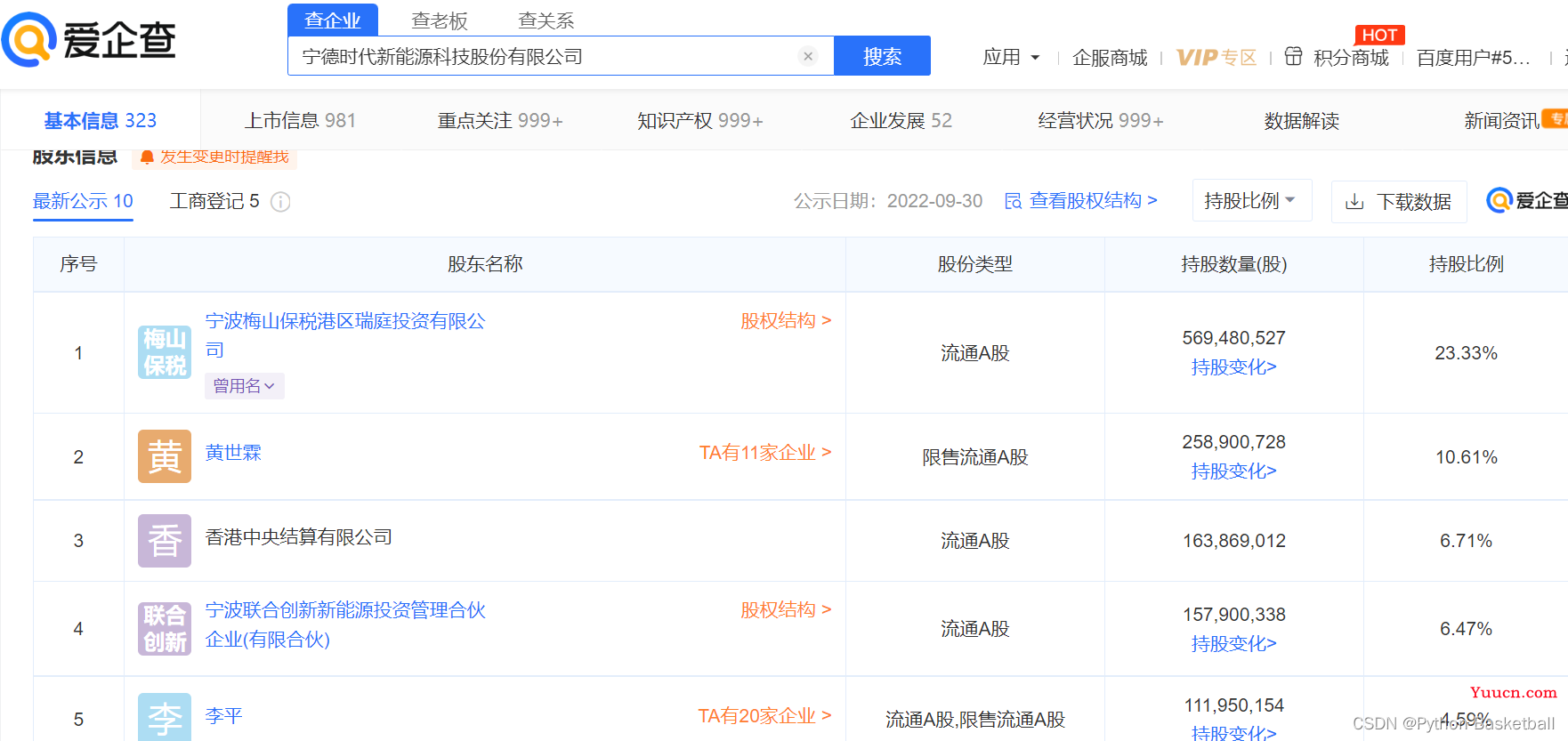Select the 数据解读 tab
This screenshot has width=1568, height=741.
click(x=1301, y=120)
